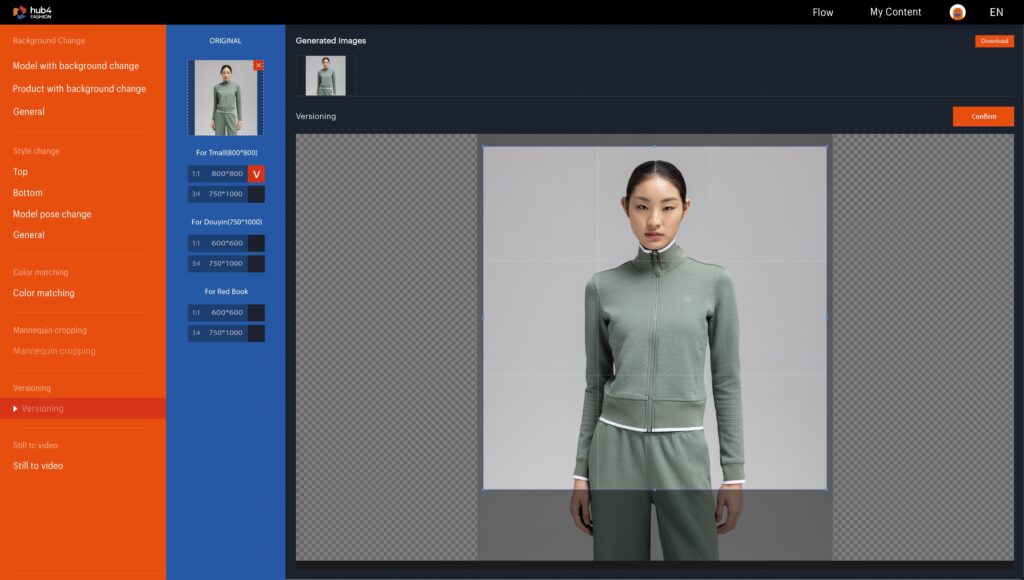
Task: Enable Douyin 1:1 600*600 checkbox
Action: [x=256, y=243]
